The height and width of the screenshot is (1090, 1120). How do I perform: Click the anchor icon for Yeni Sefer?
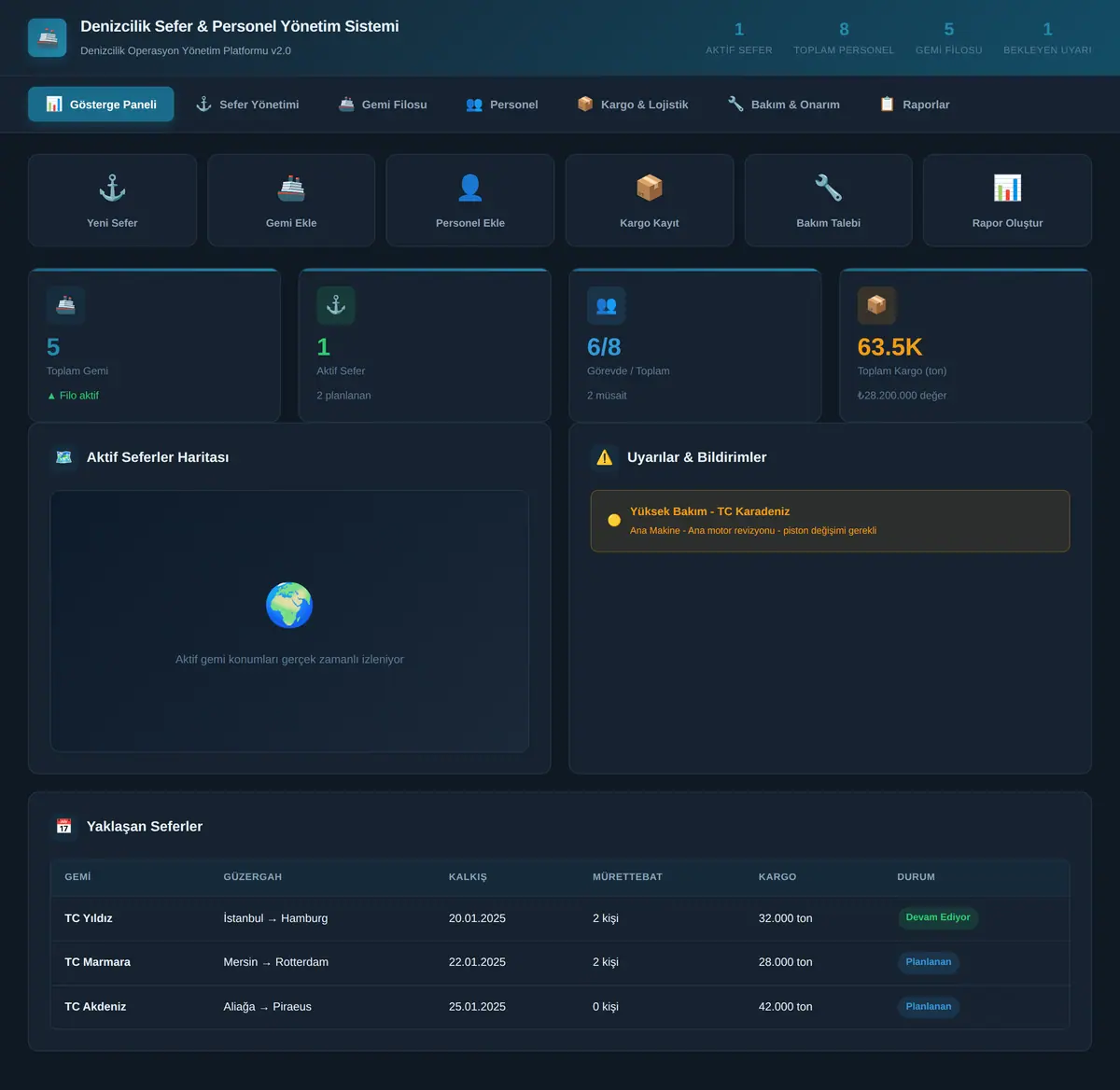coord(112,189)
